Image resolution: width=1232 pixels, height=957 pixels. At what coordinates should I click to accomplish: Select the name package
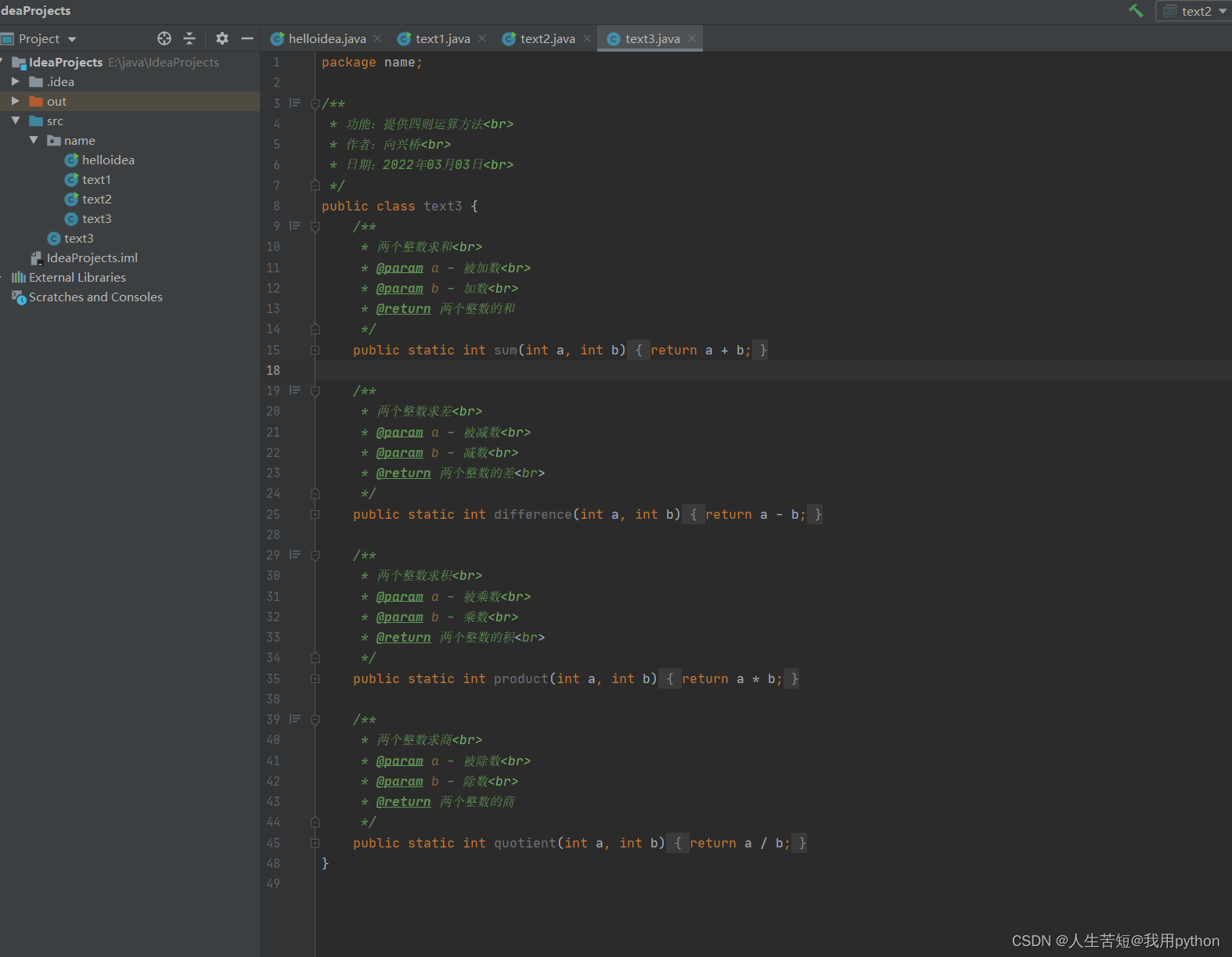coord(71,140)
